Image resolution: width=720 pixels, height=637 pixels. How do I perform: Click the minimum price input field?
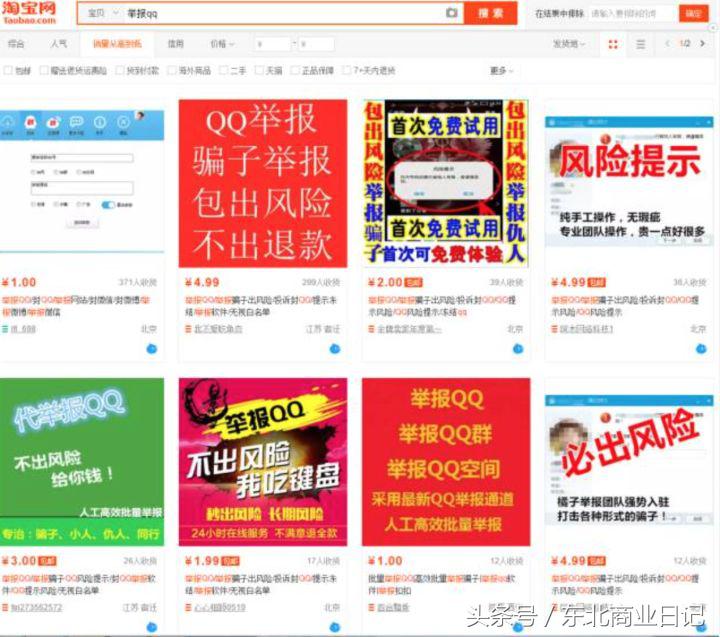pyautogui.click(x=273, y=44)
